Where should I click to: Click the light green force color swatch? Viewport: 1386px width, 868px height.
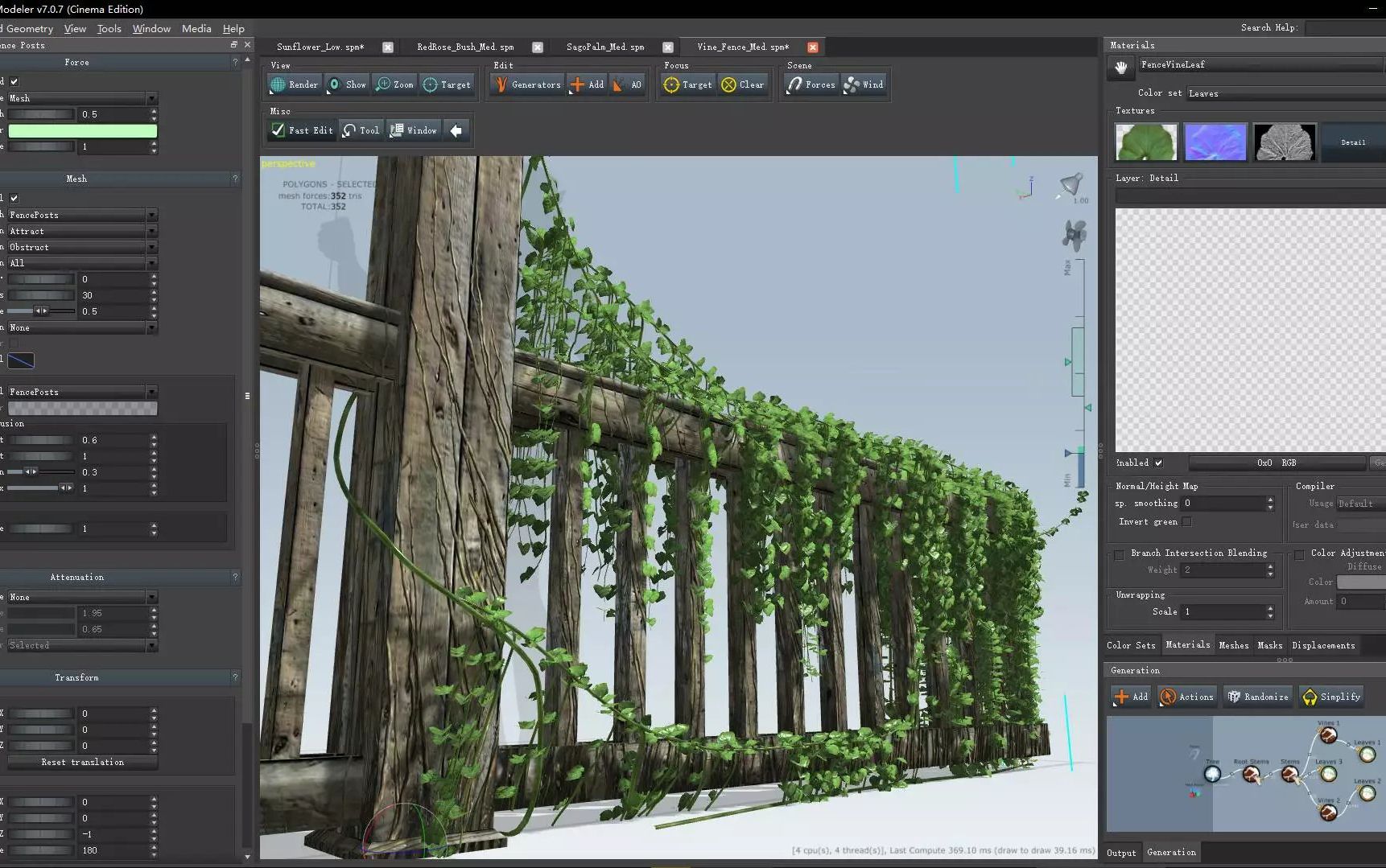coord(82,130)
